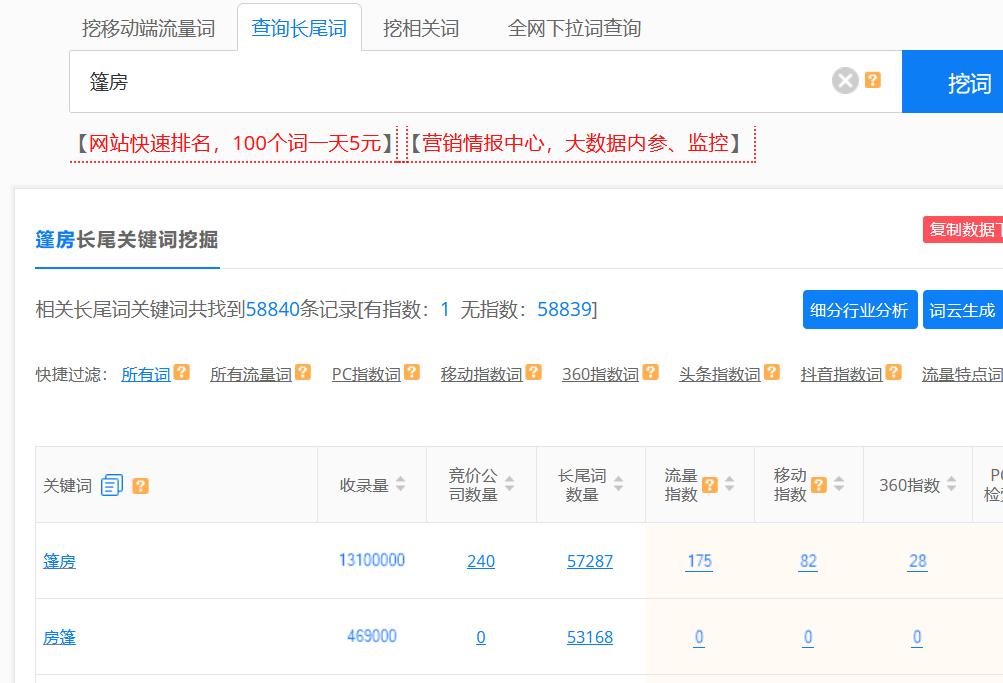1003x683 pixels.
Task: Click the help icon next to 所有词 filter
Action: click(181, 370)
